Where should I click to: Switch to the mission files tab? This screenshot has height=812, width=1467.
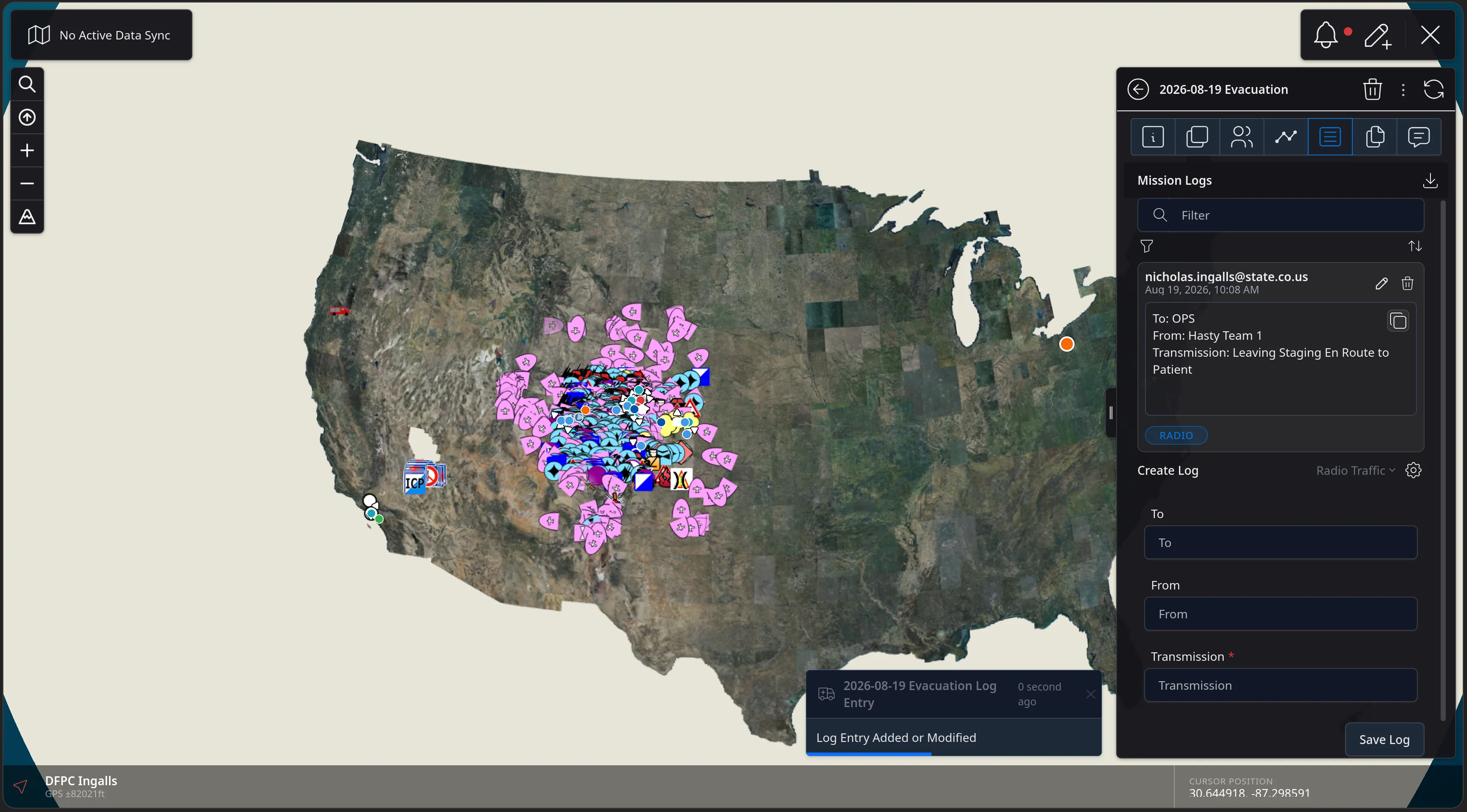click(1375, 137)
